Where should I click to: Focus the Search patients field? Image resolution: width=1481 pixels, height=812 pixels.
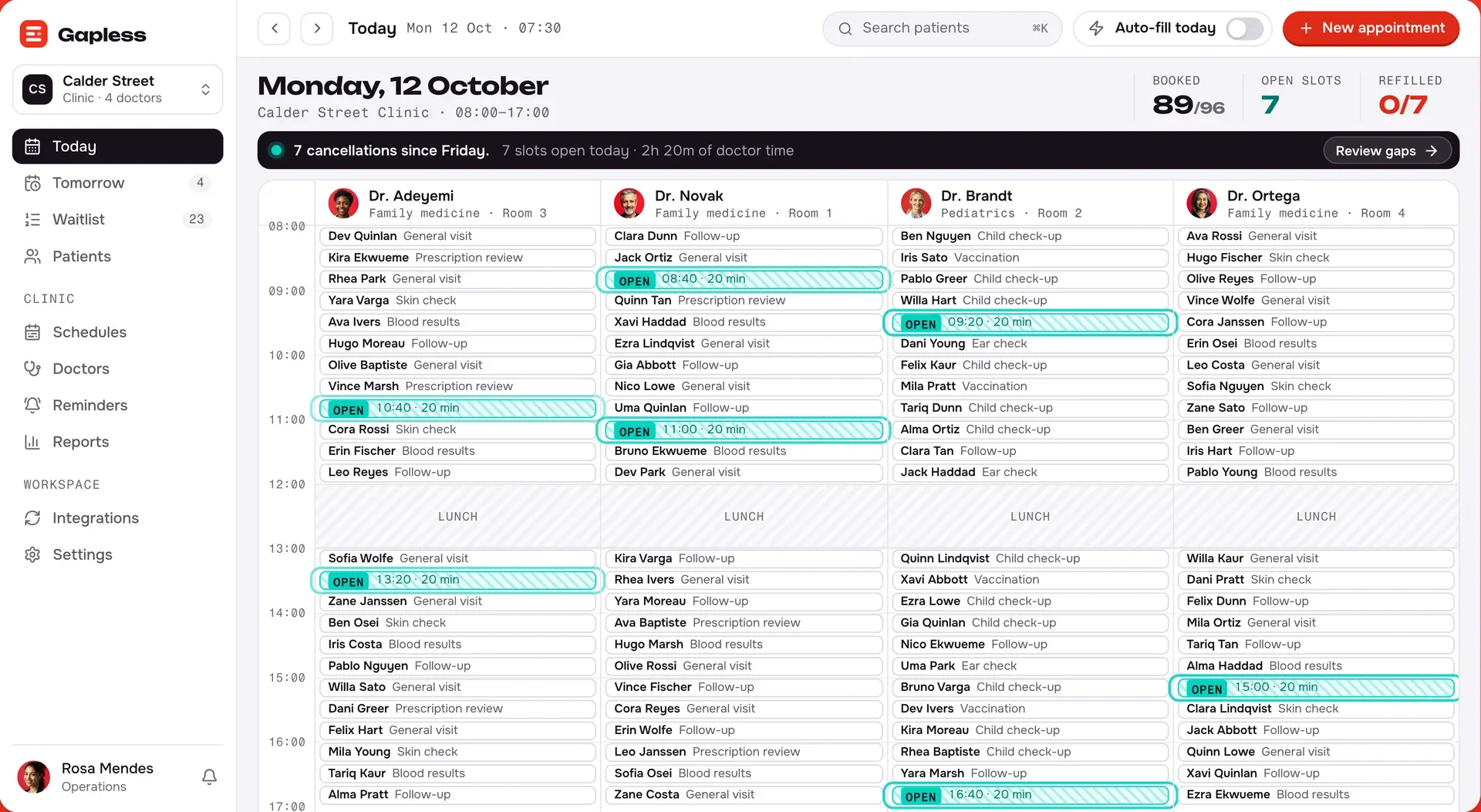pyautogui.click(x=942, y=29)
